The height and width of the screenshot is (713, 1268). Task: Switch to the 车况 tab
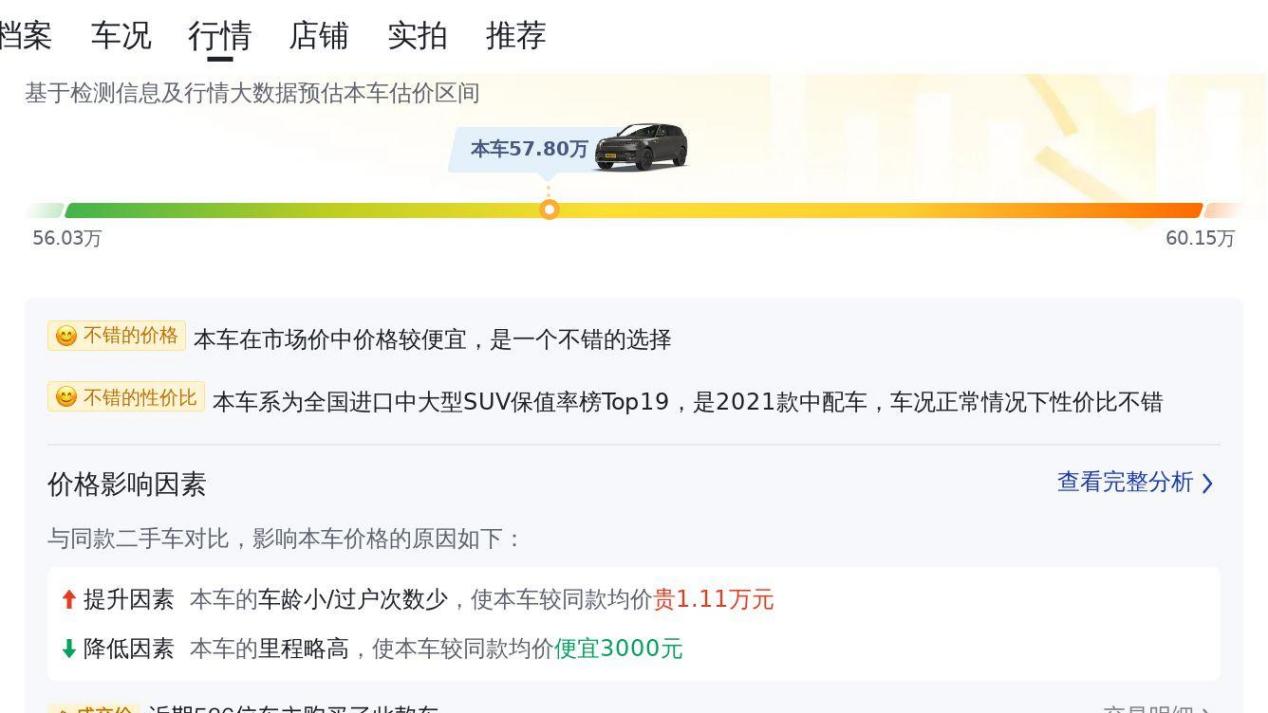tap(121, 36)
